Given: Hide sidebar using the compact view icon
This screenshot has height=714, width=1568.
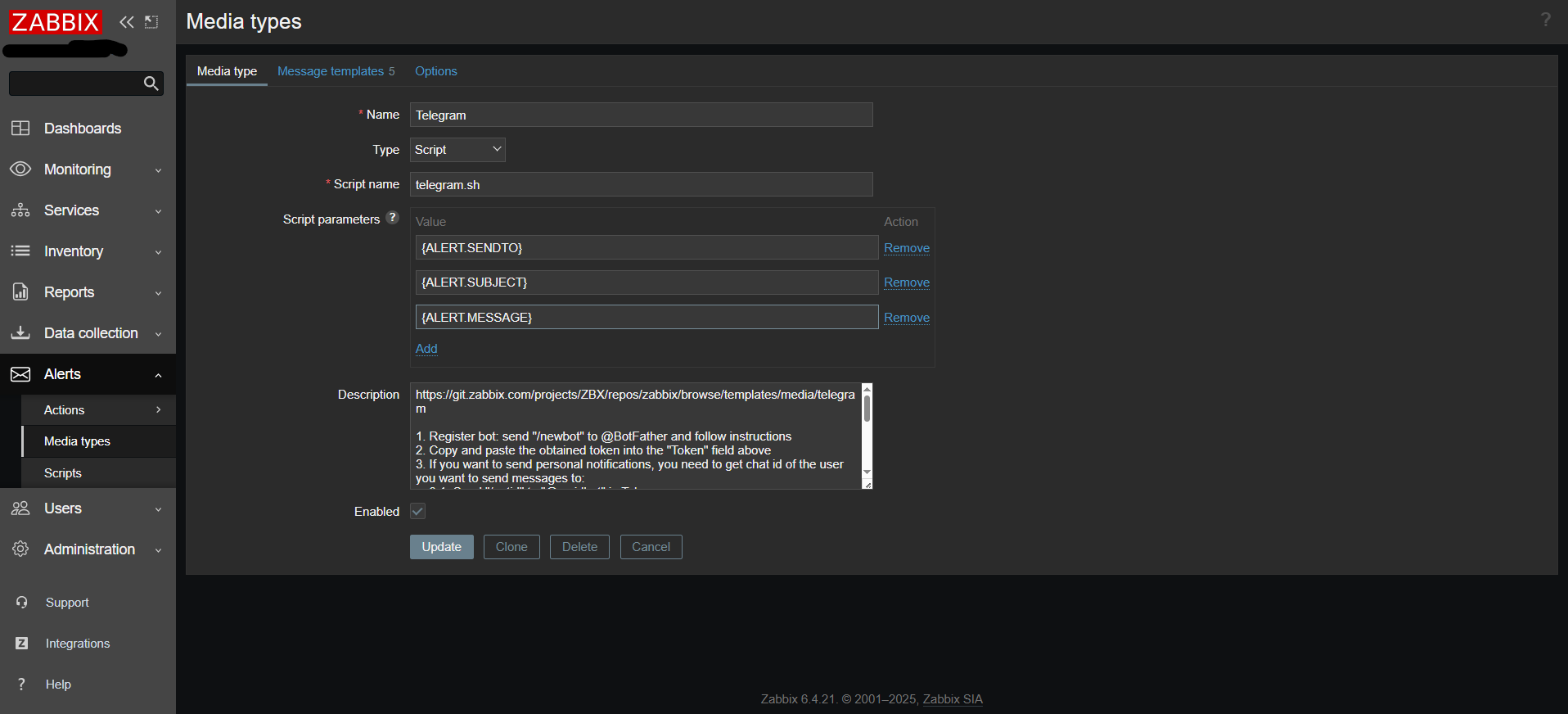Looking at the screenshot, I should [x=151, y=22].
